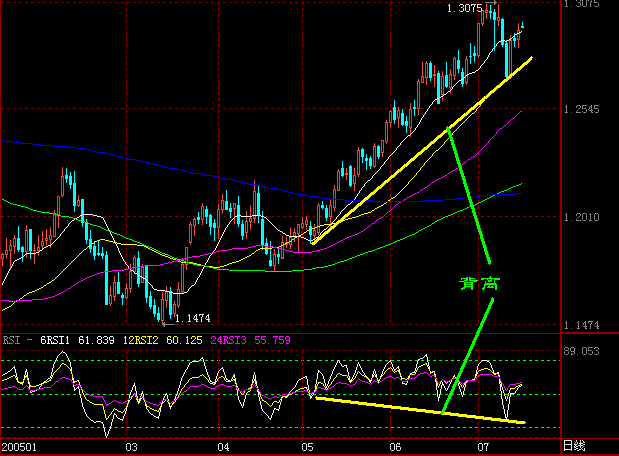Screen dimensions: 619x456
Task: Click the 6RSI1 indicator label
Action: click(x=55, y=340)
